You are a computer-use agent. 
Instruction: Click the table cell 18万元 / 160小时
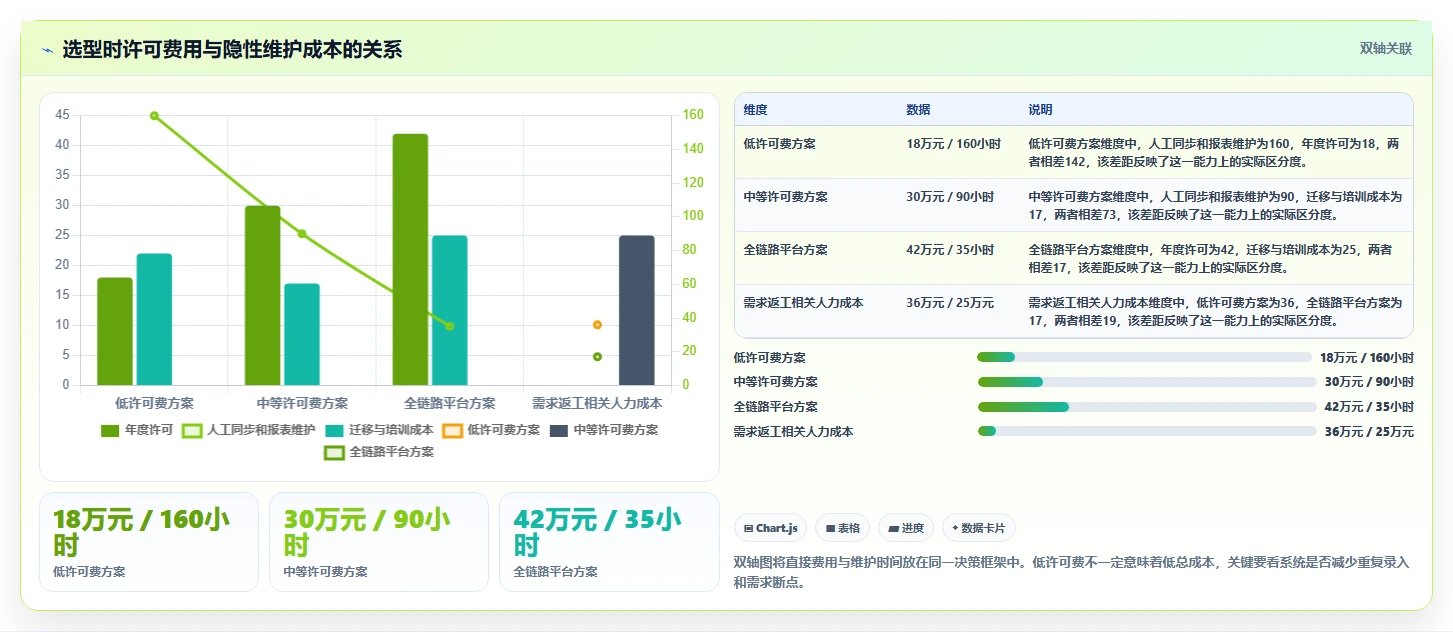click(x=953, y=144)
